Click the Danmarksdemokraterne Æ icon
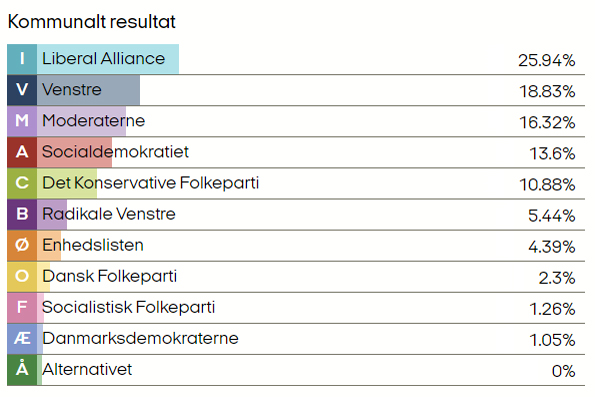Screen dimensions: 595x397 22,339
